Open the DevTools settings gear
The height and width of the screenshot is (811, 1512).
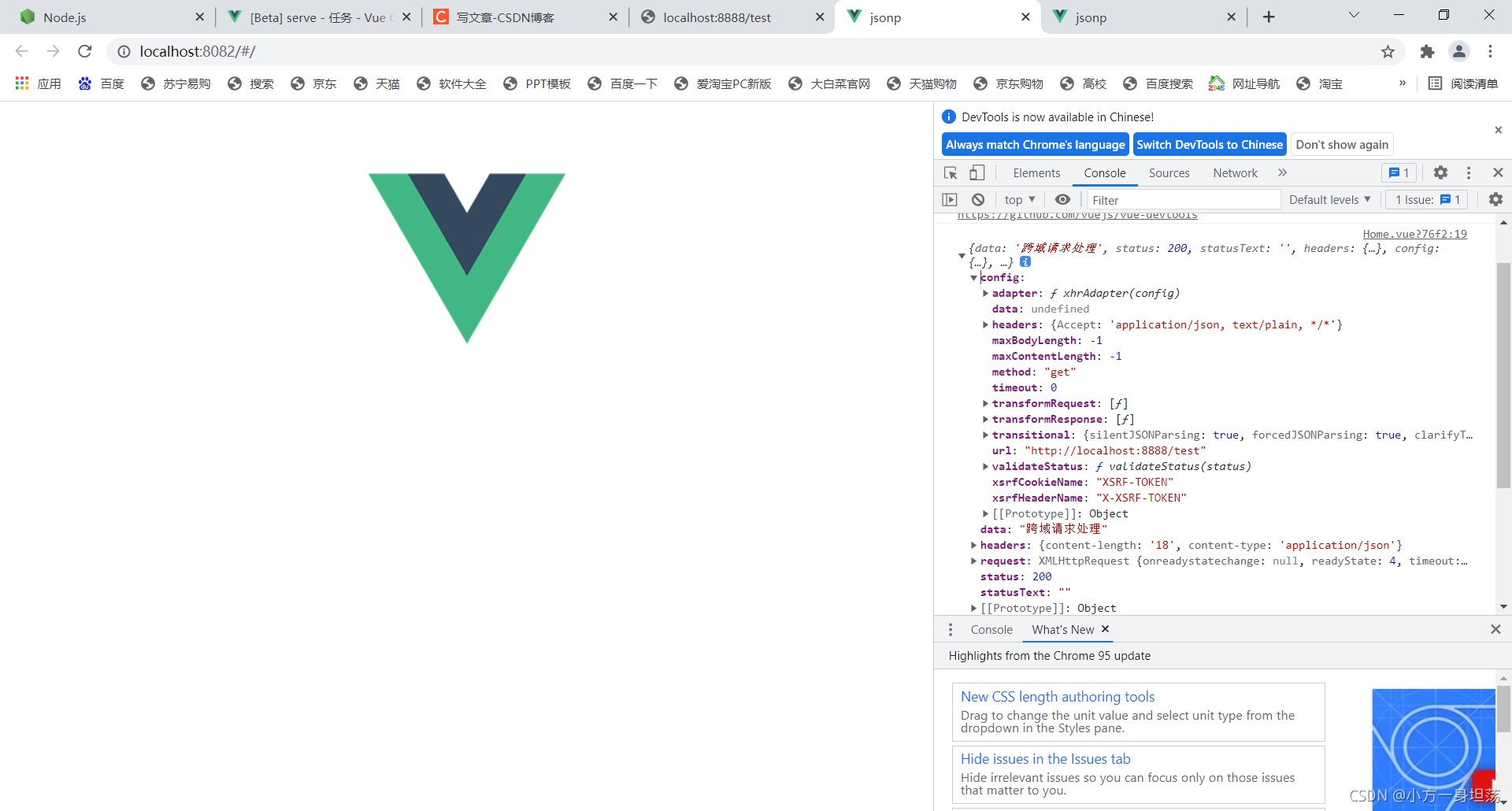(x=1440, y=172)
